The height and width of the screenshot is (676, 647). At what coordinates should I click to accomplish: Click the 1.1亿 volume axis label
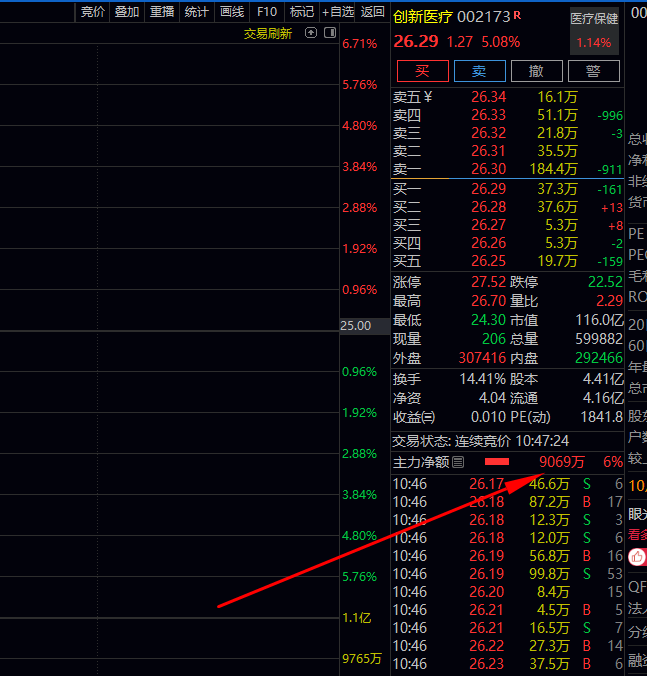point(356,618)
